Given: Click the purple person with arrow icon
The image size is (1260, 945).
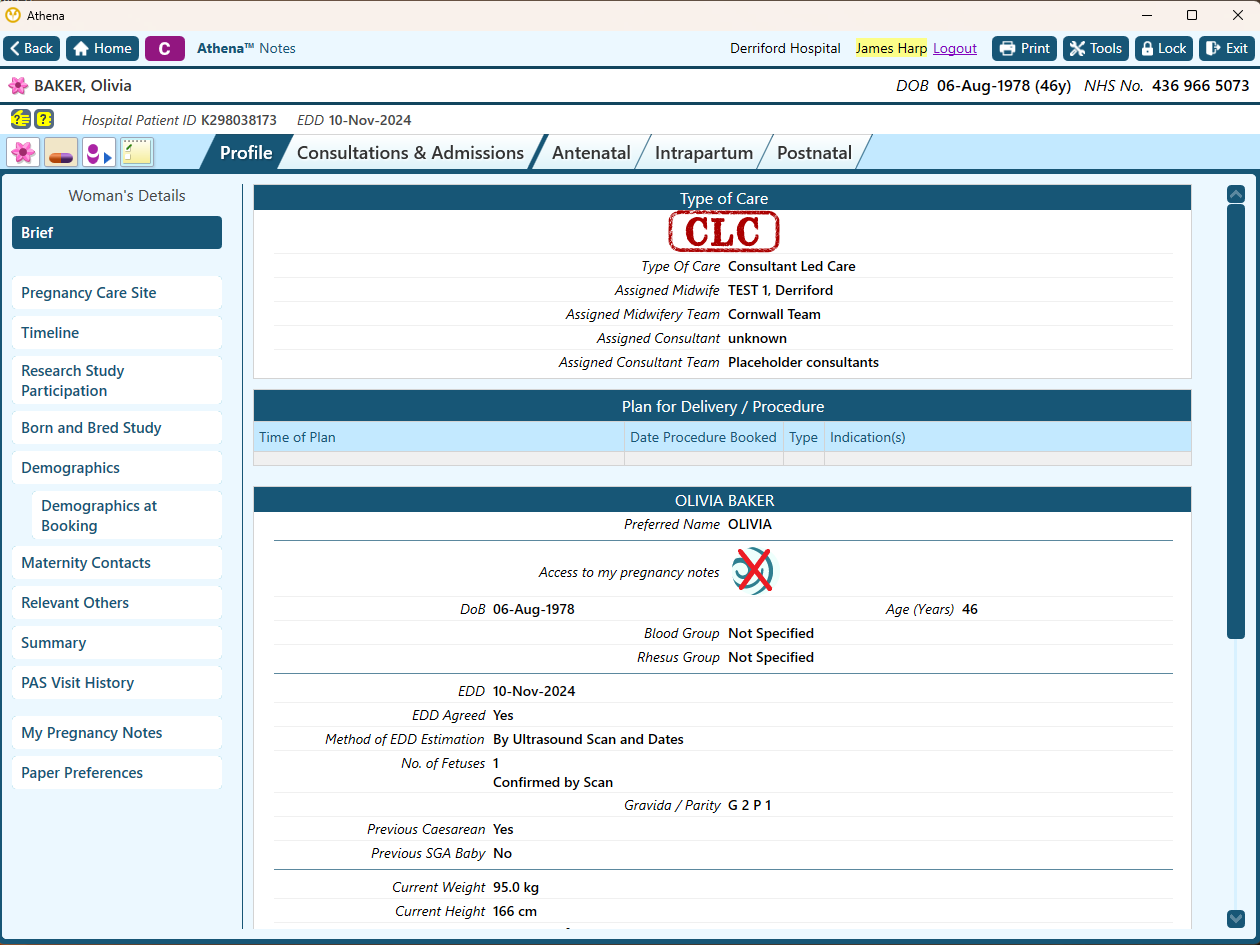Looking at the screenshot, I should point(99,153).
